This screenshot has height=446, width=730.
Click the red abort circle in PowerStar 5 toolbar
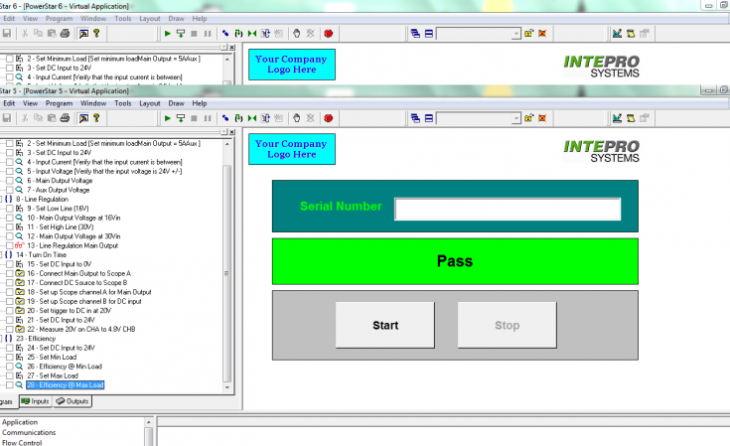[329, 118]
